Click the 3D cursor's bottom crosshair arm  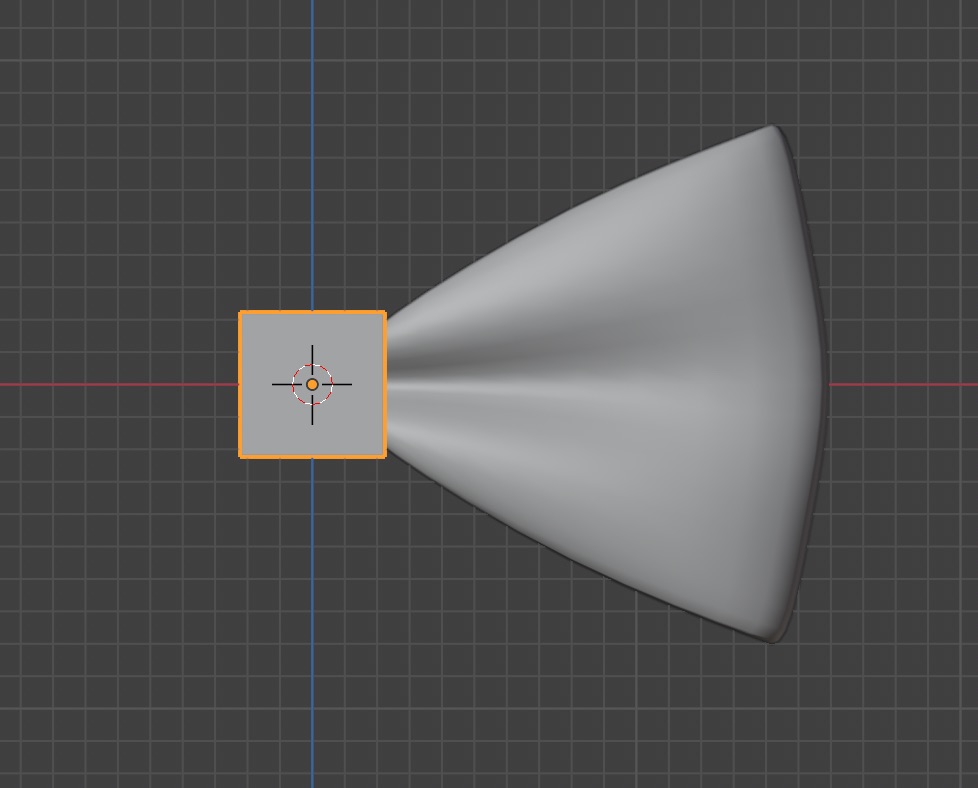coord(312,414)
